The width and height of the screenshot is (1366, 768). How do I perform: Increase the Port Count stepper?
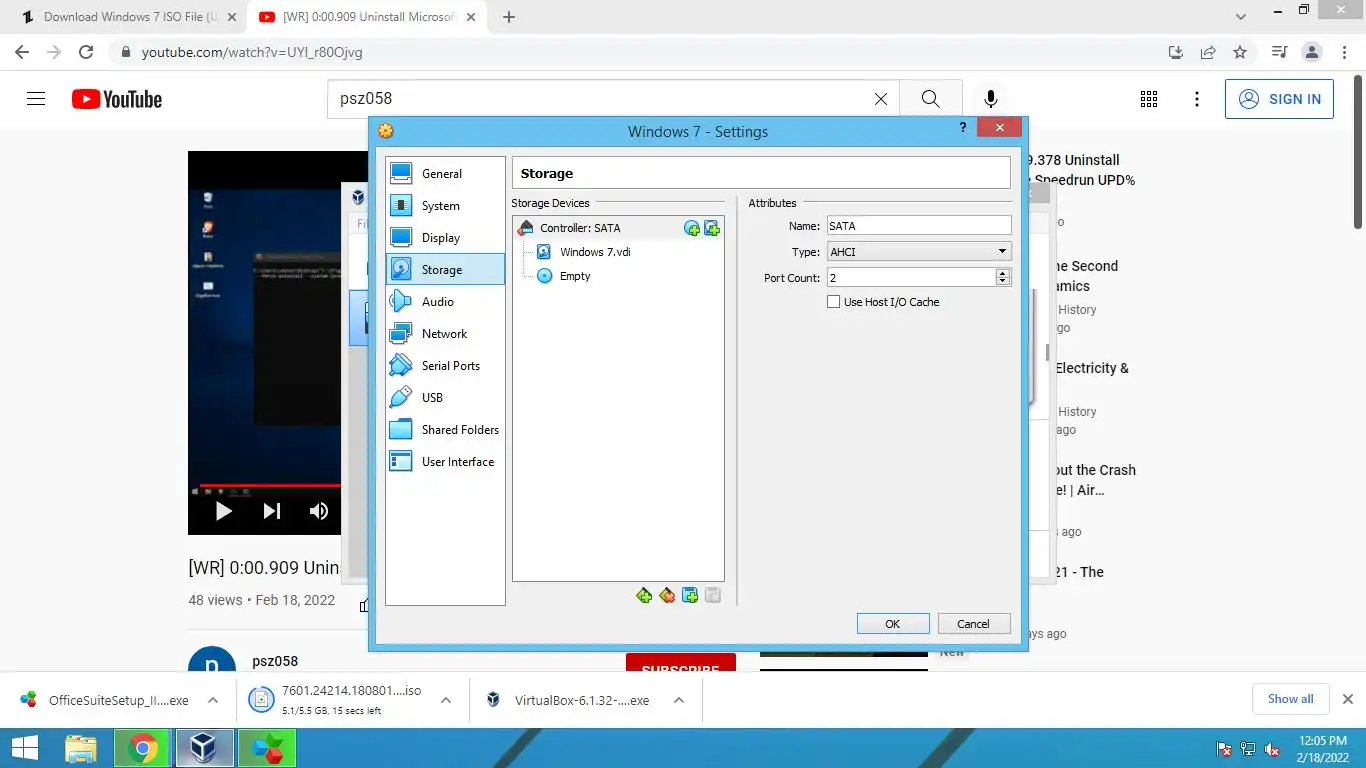click(1003, 273)
